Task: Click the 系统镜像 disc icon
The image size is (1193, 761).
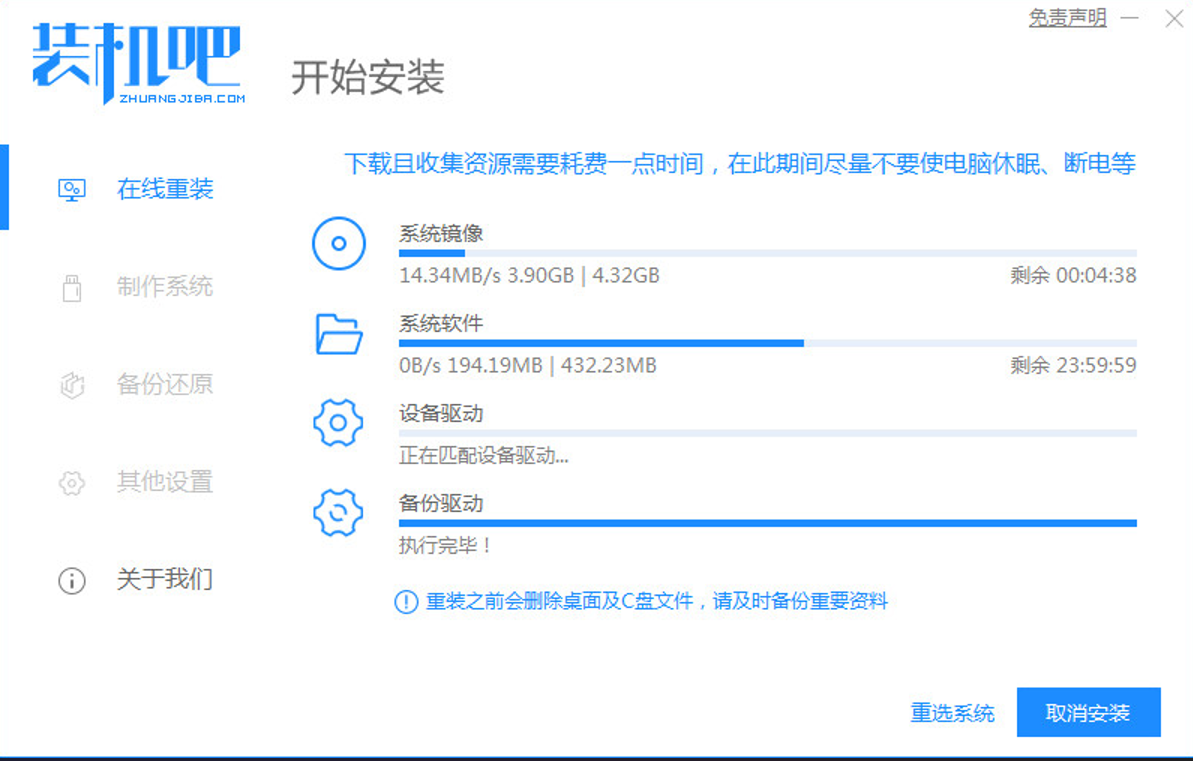Action: (x=339, y=244)
